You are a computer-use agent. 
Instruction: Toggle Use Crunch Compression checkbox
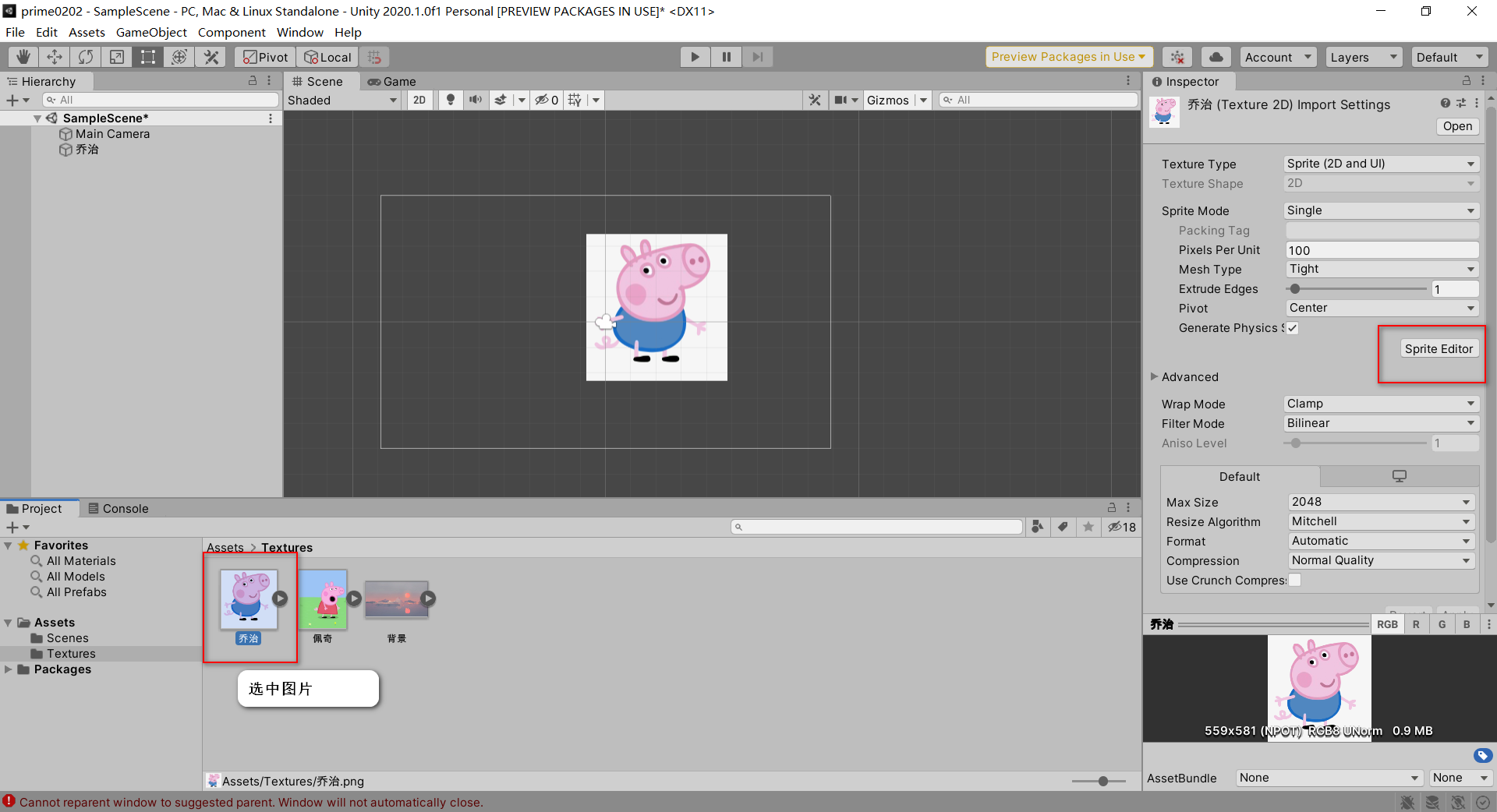tap(1295, 580)
